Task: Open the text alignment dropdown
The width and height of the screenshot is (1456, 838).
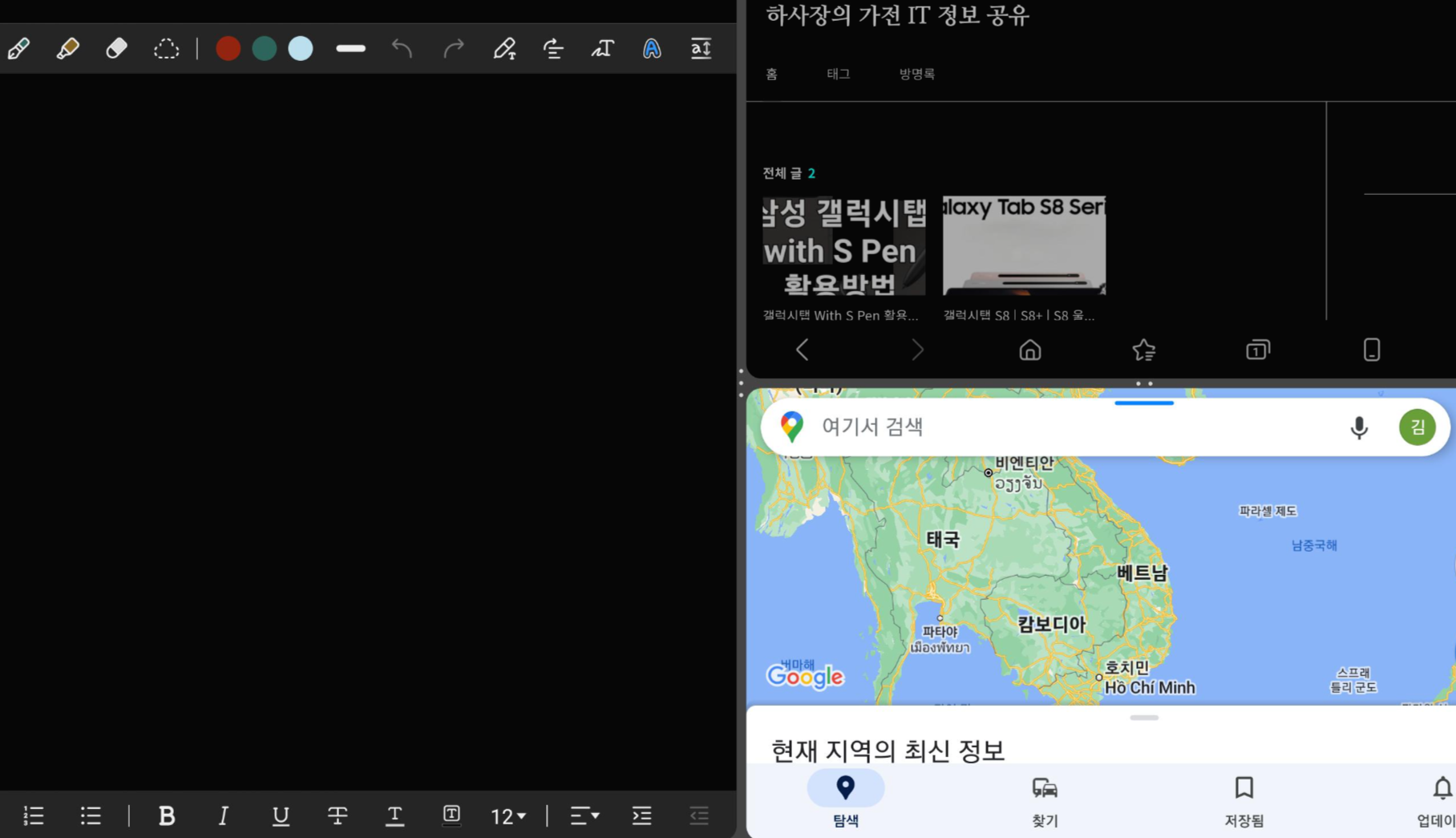Action: tap(584, 816)
